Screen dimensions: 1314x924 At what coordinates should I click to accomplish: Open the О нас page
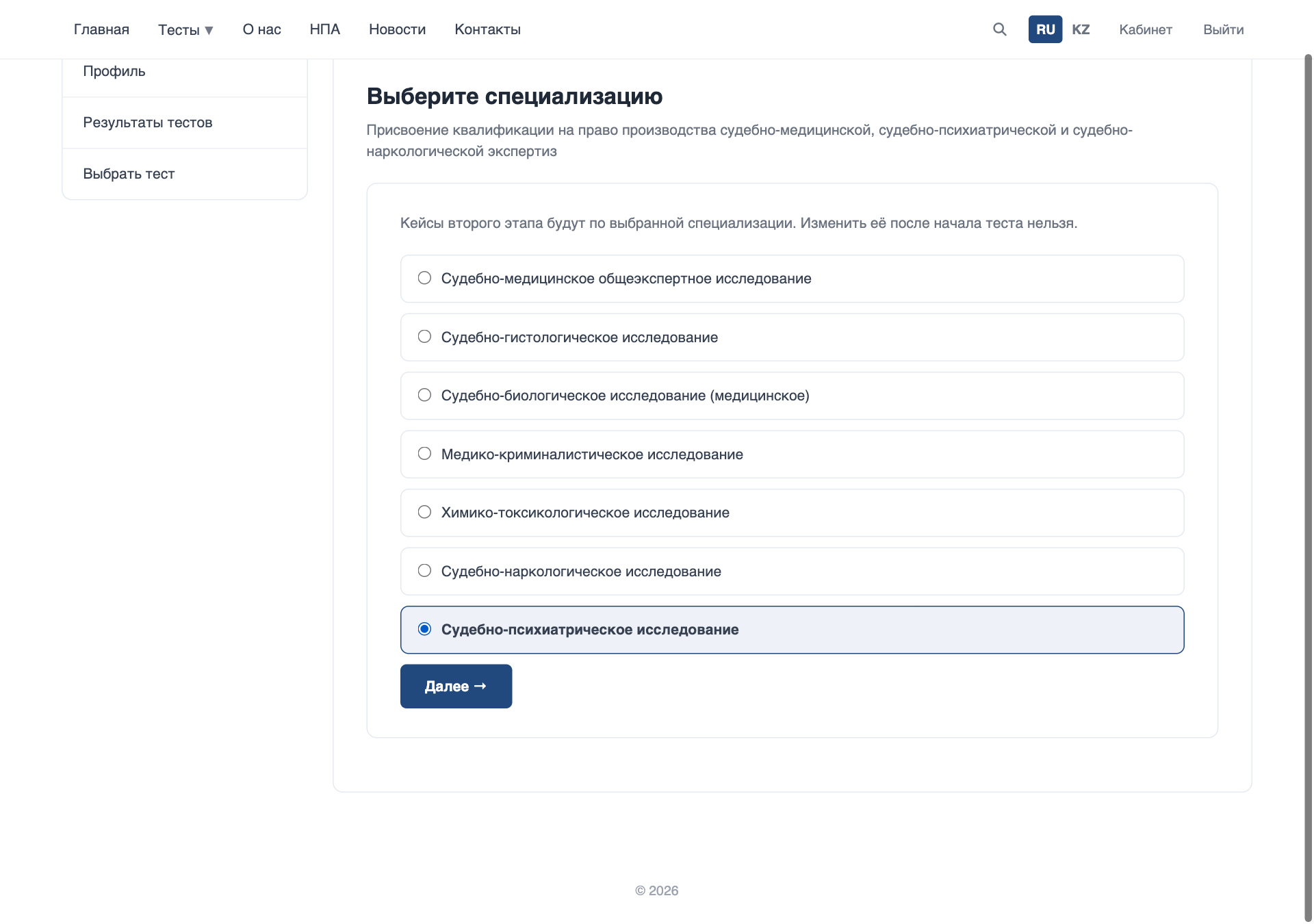262,29
